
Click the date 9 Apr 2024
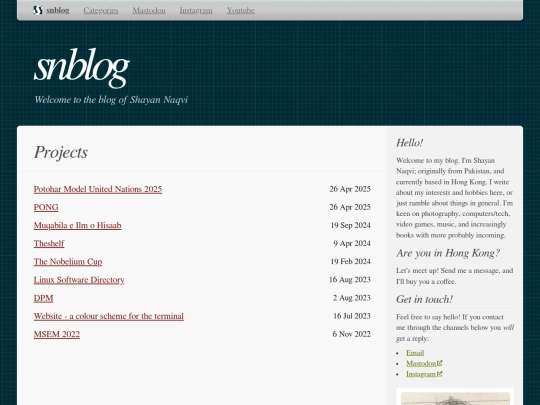[352, 243]
